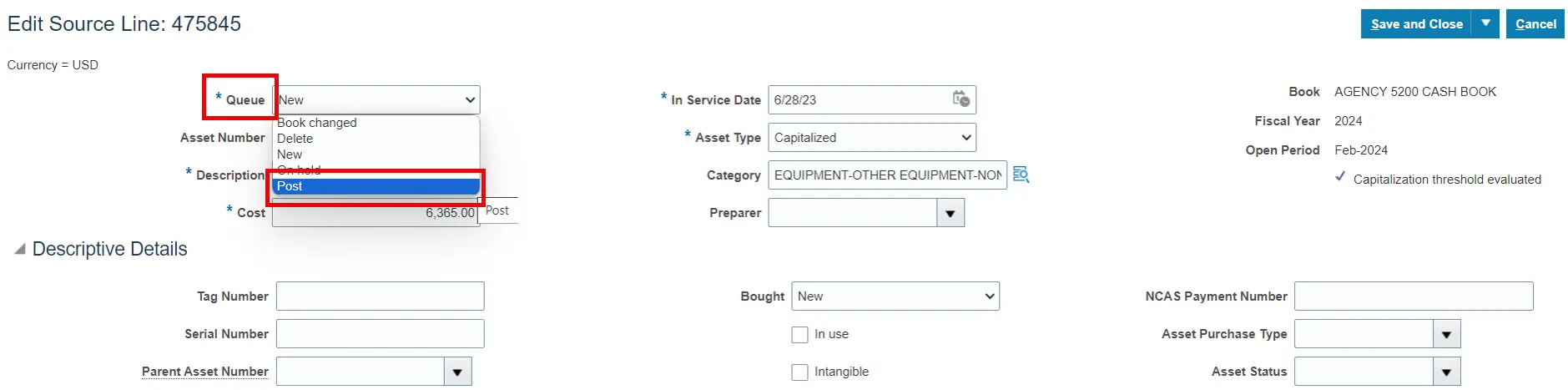Click the Category search icon
The height and width of the screenshot is (390, 1568).
[1021, 175]
